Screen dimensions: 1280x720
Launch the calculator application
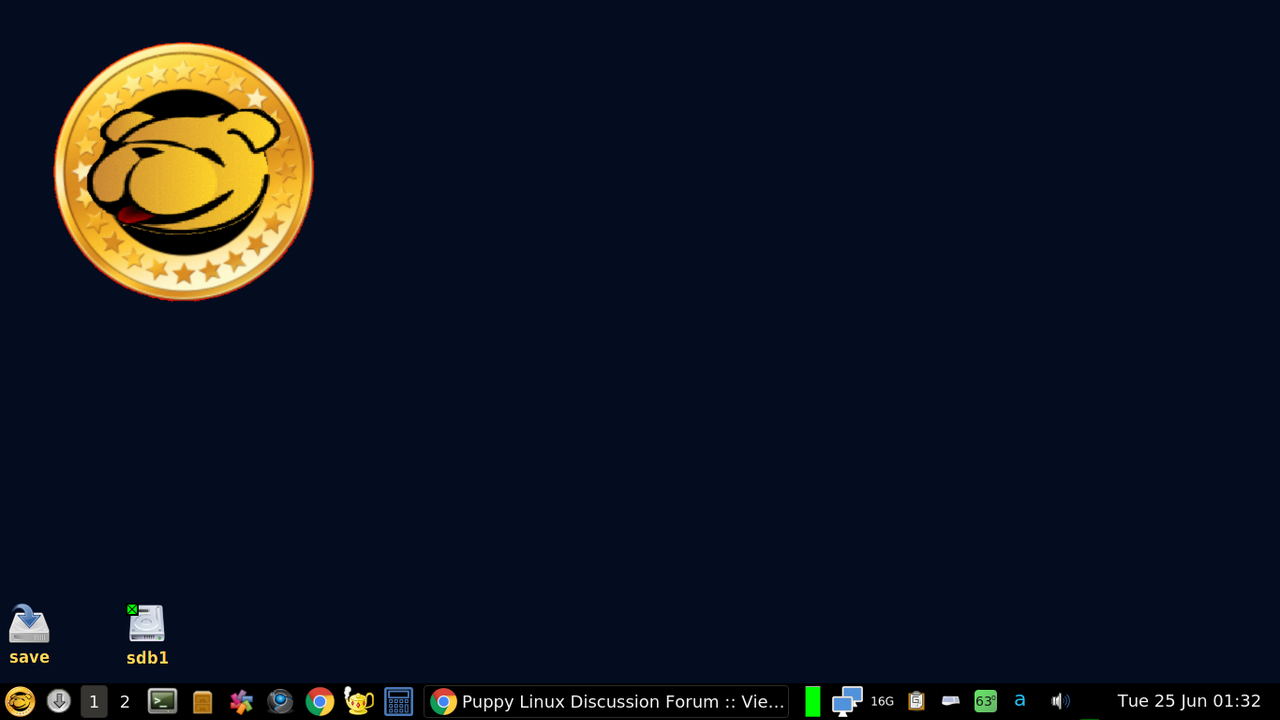(x=399, y=702)
